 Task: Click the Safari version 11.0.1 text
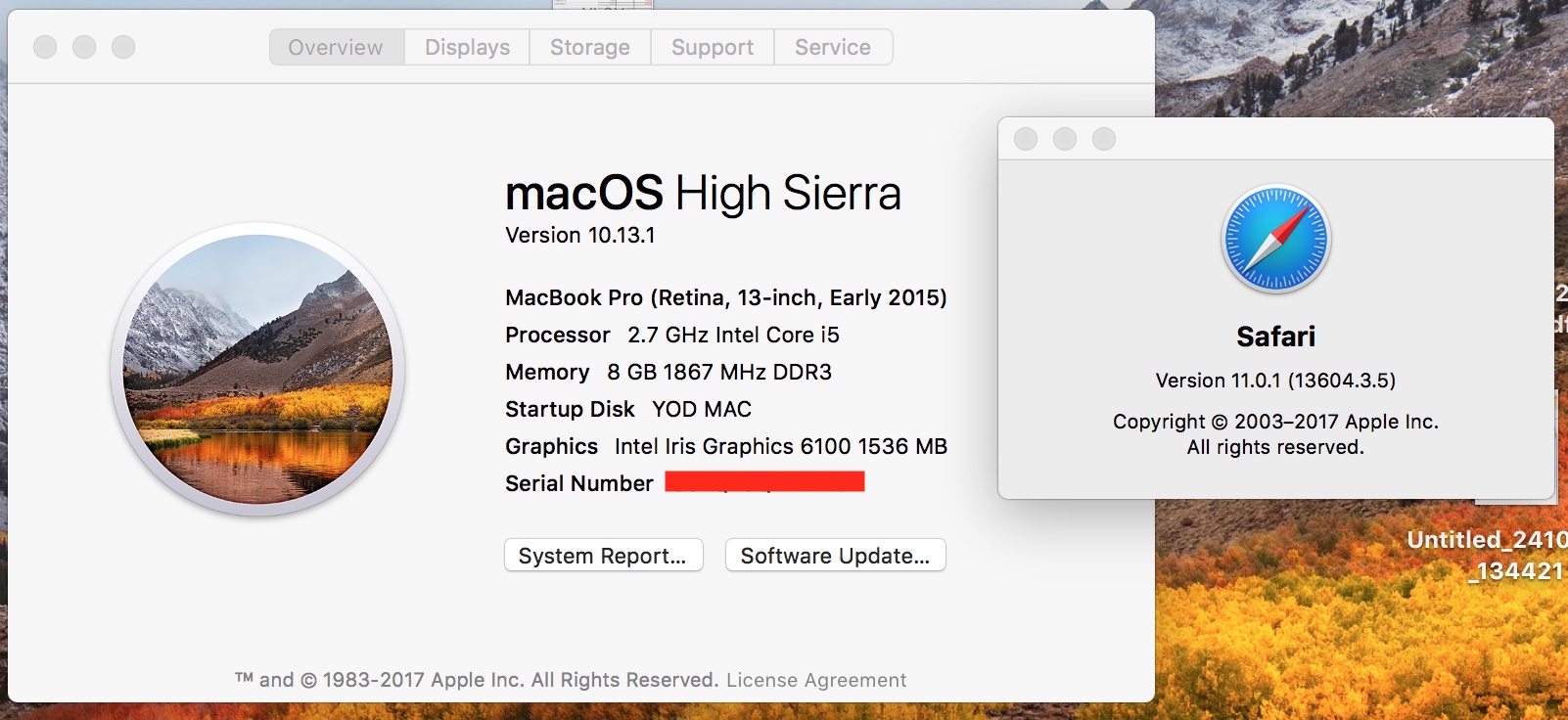pyautogui.click(x=1275, y=381)
